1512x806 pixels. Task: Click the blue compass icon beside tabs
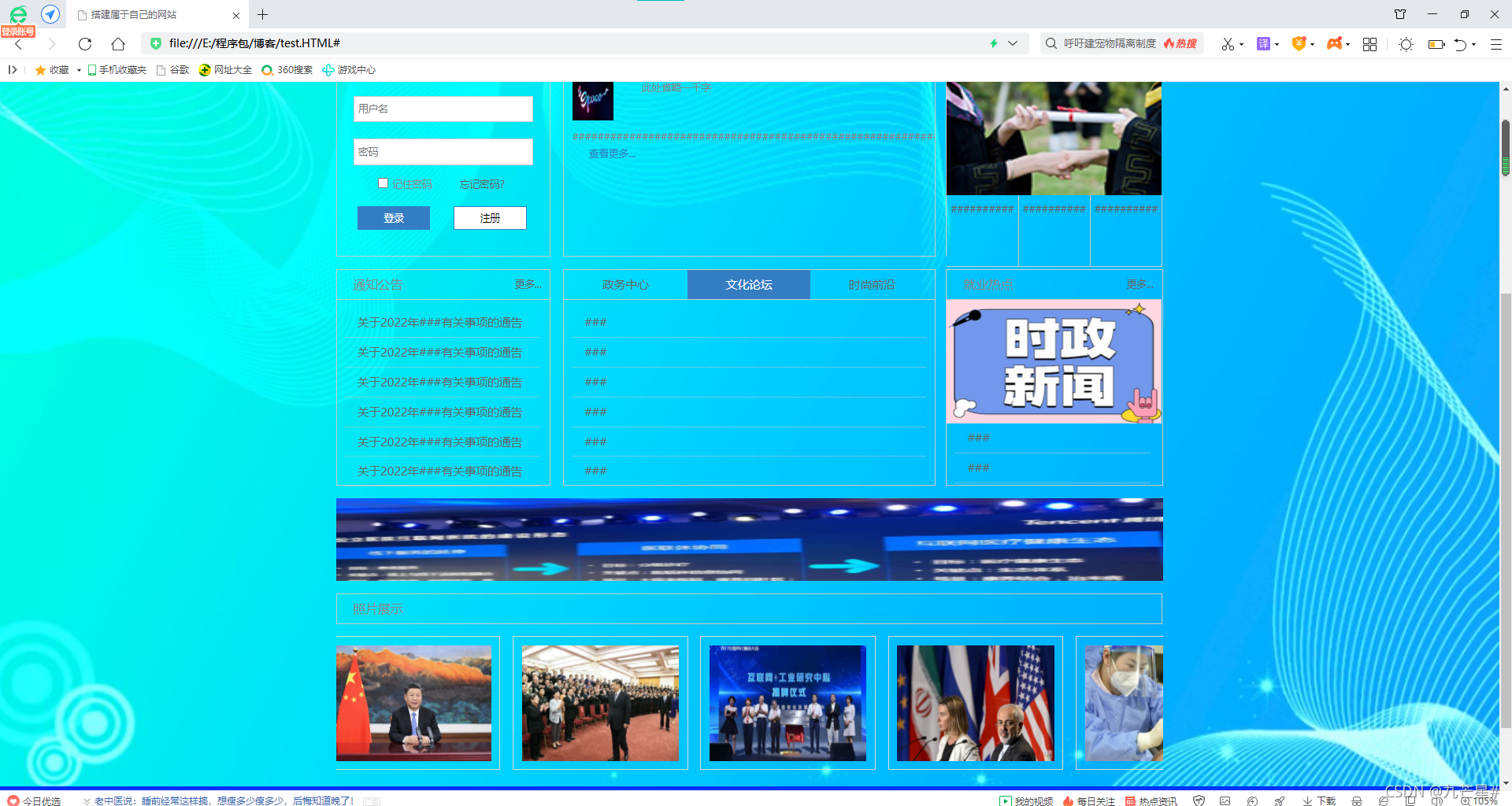click(50, 14)
